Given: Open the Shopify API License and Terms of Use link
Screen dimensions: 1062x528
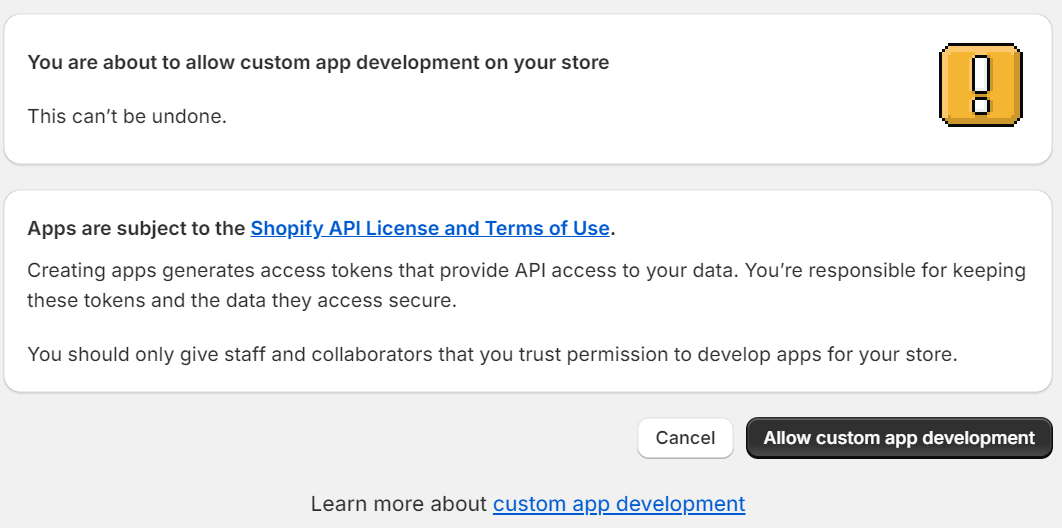Looking at the screenshot, I should click(429, 228).
